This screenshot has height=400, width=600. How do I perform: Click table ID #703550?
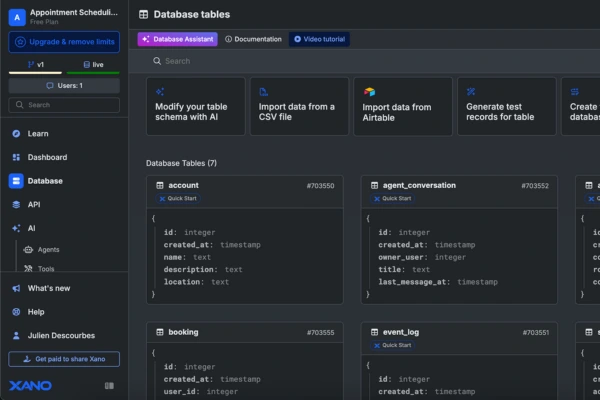click(x=320, y=186)
